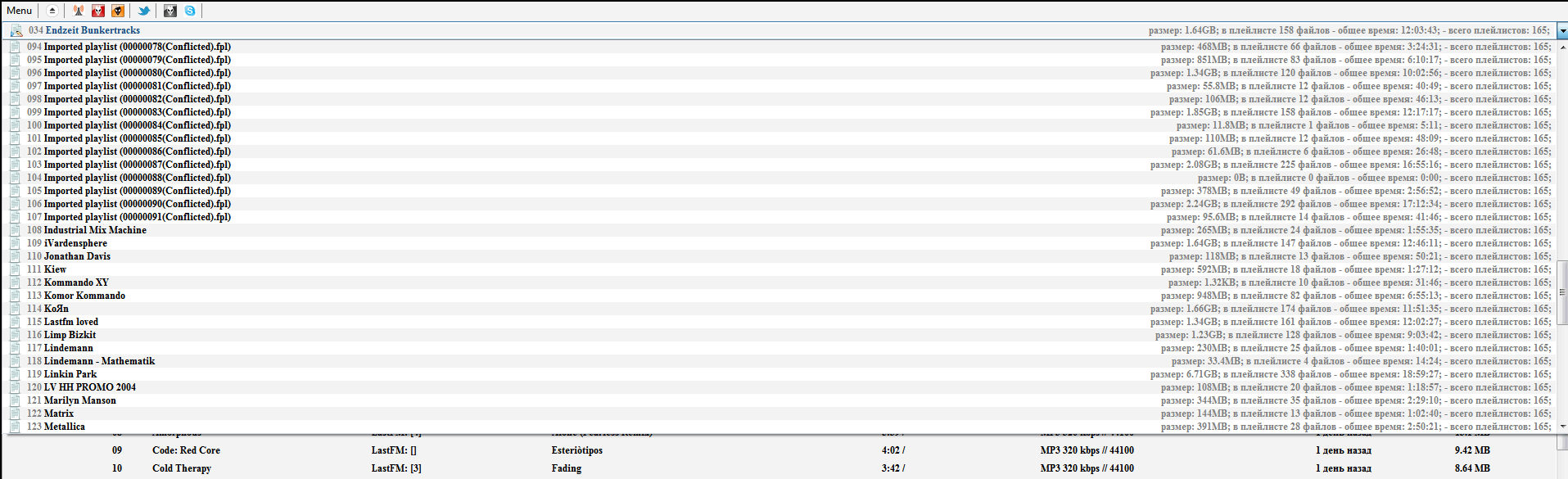Click the playlist icon beside Endzeit Bunkertracks
Screen dimensions: 1568x479
pyautogui.click(x=16, y=30)
